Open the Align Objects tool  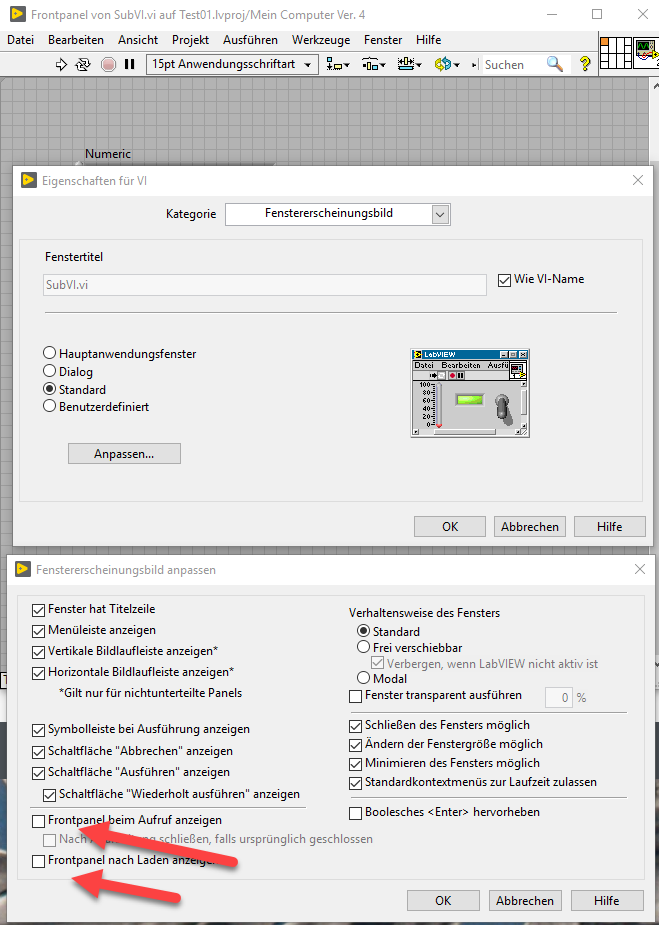pos(338,64)
